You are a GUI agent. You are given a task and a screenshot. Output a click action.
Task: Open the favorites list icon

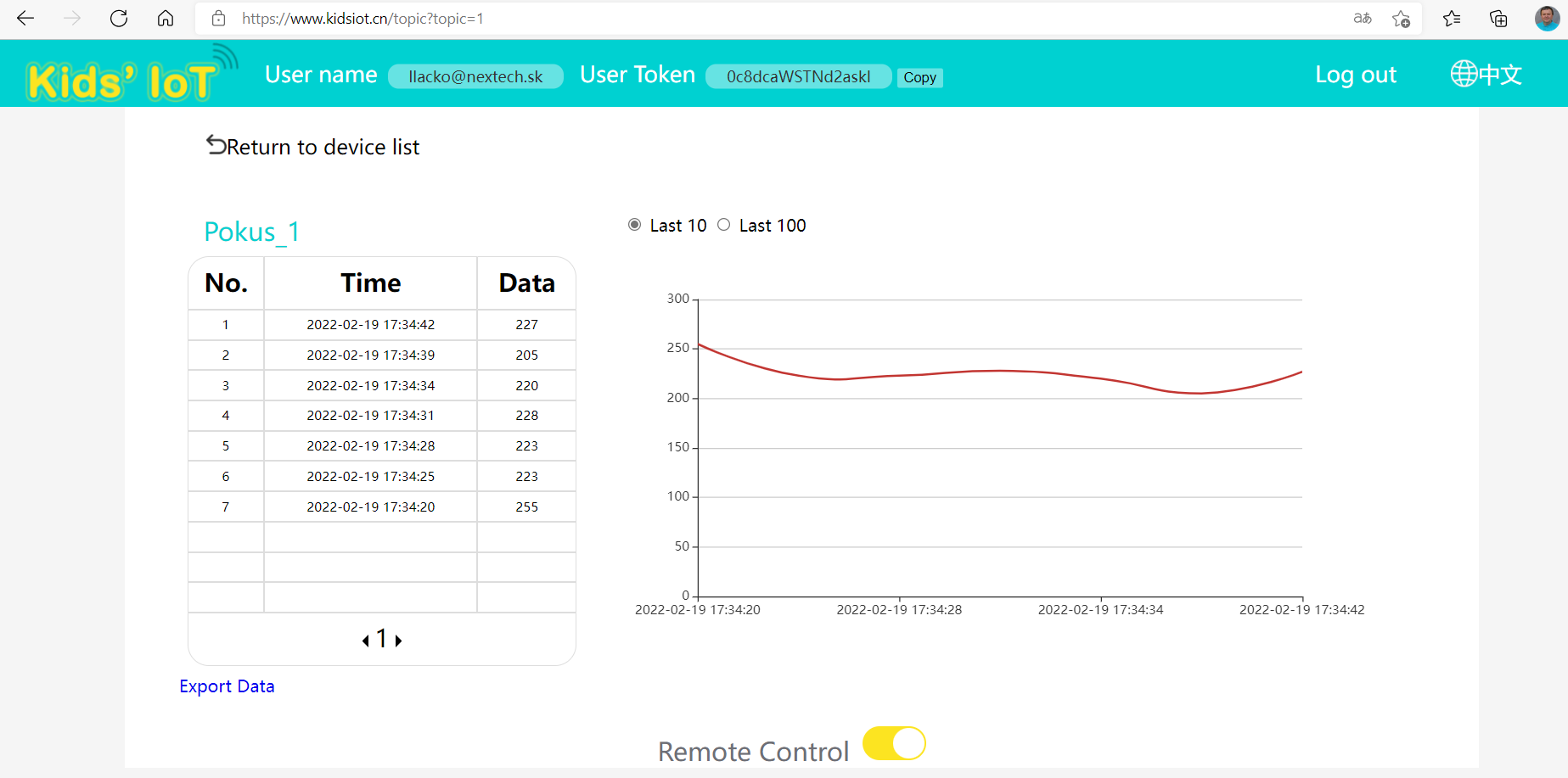tap(1452, 19)
